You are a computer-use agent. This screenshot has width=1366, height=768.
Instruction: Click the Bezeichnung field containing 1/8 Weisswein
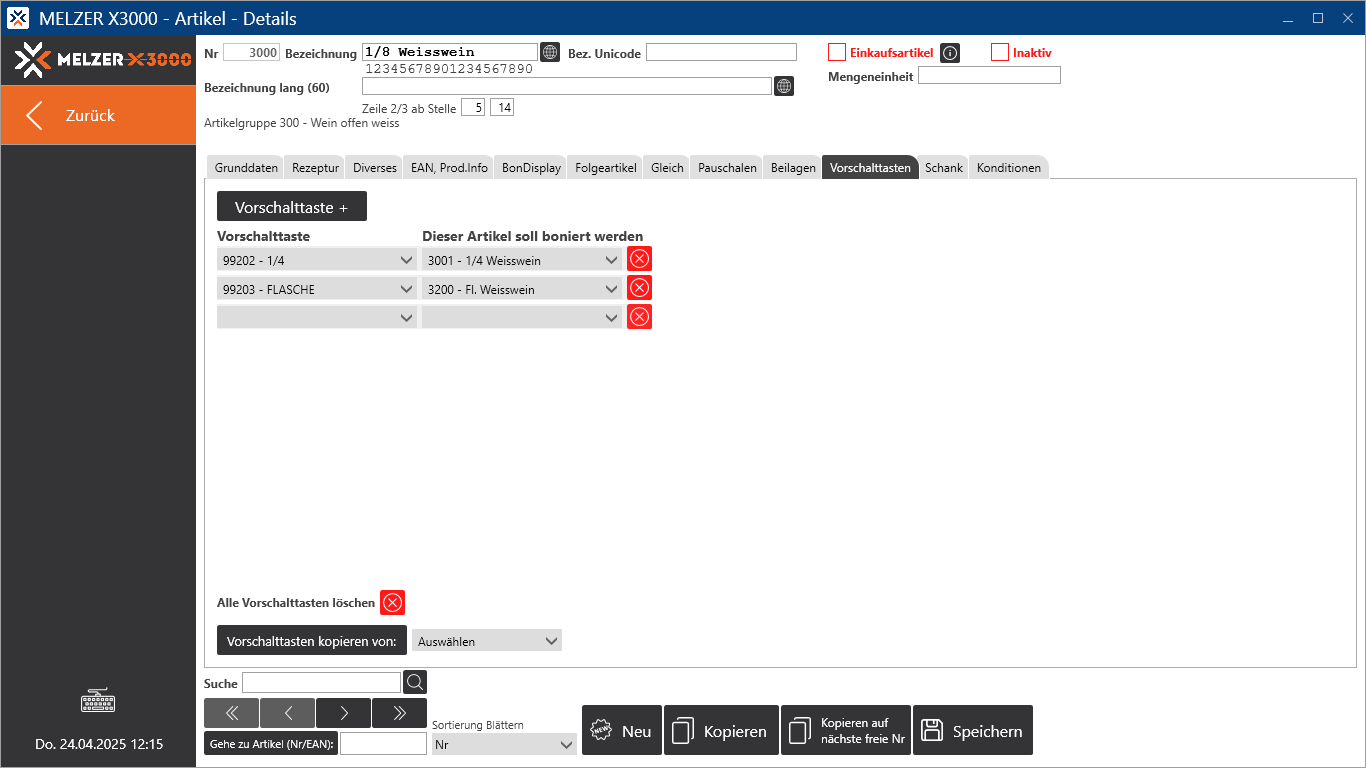pos(450,52)
